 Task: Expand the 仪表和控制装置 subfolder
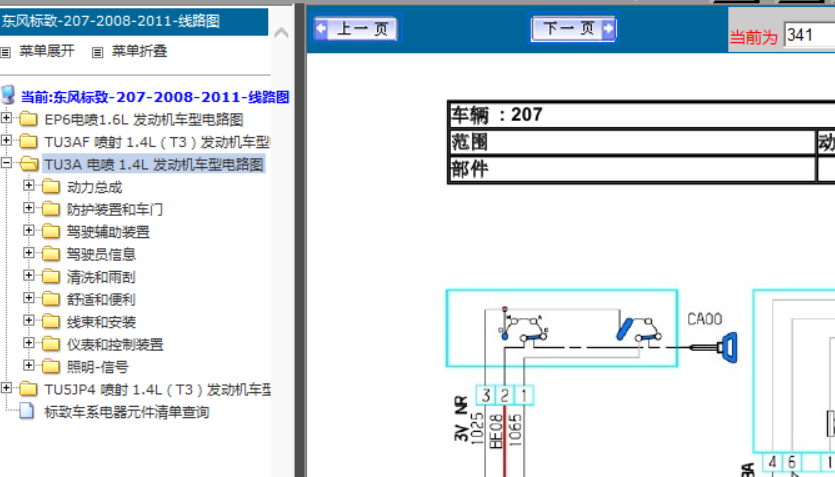pyautogui.click(x=29, y=343)
